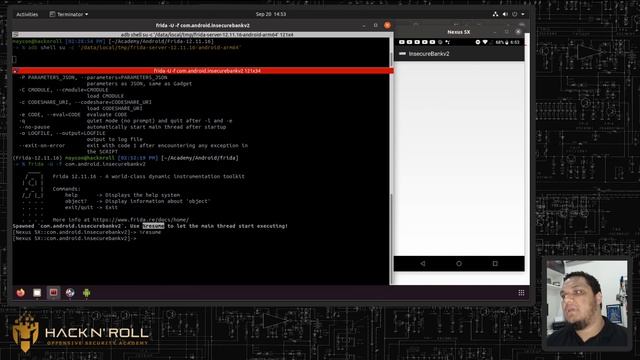Viewport: 640px width, 360px height.
Task: Open the green Android icon in dock
Action: coord(87,293)
